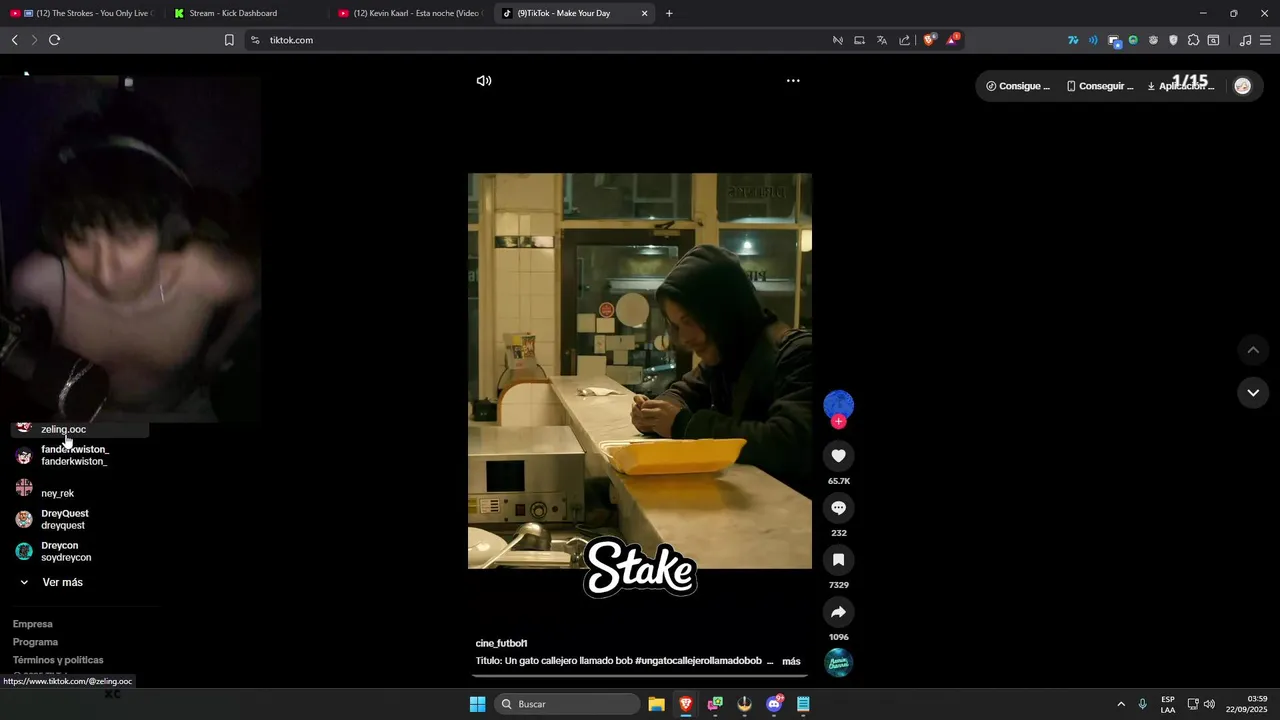Open the site settings icon beside URL

[x=255, y=40]
